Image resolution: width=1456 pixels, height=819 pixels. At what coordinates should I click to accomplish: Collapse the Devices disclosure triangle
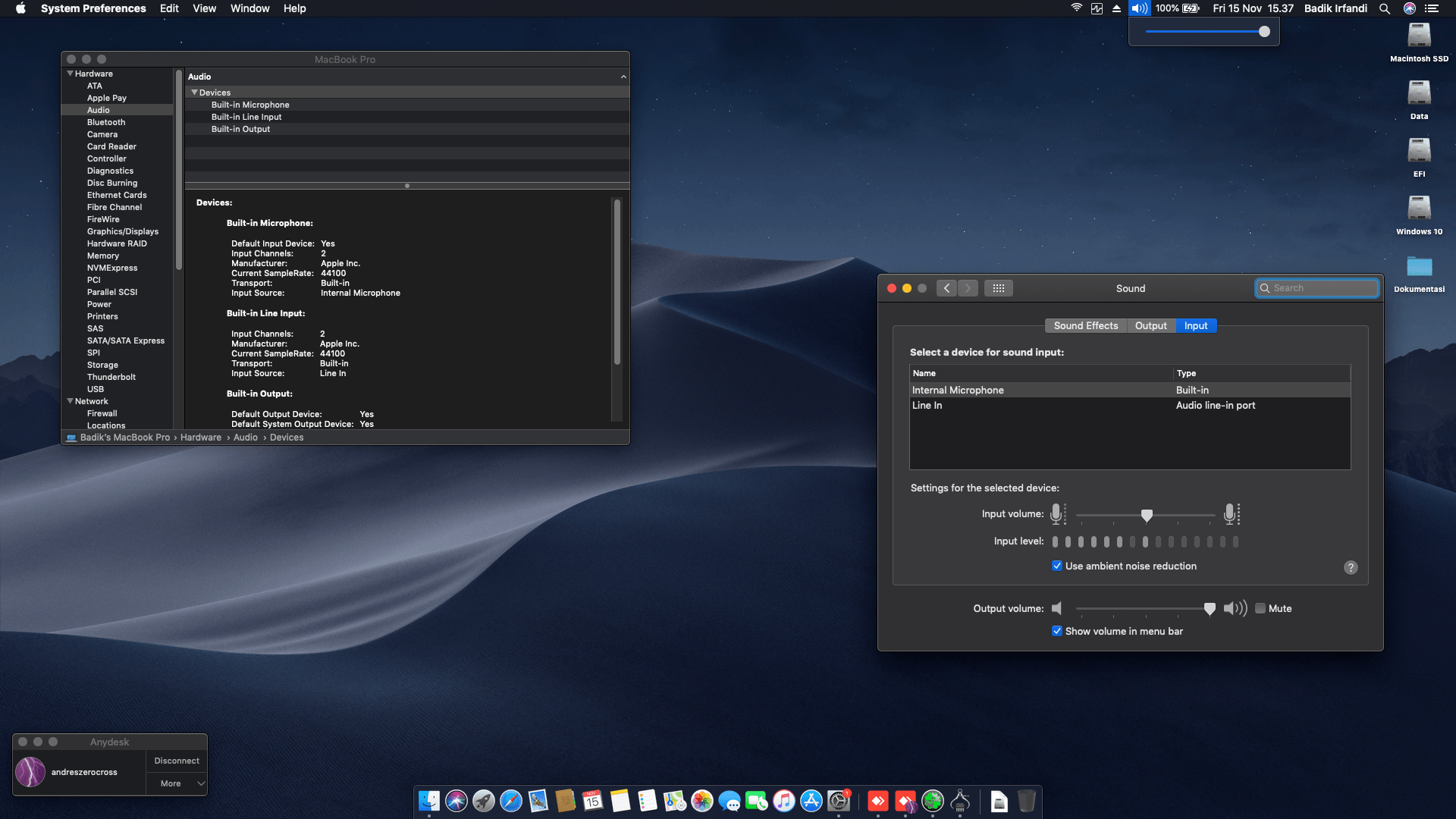[195, 93]
